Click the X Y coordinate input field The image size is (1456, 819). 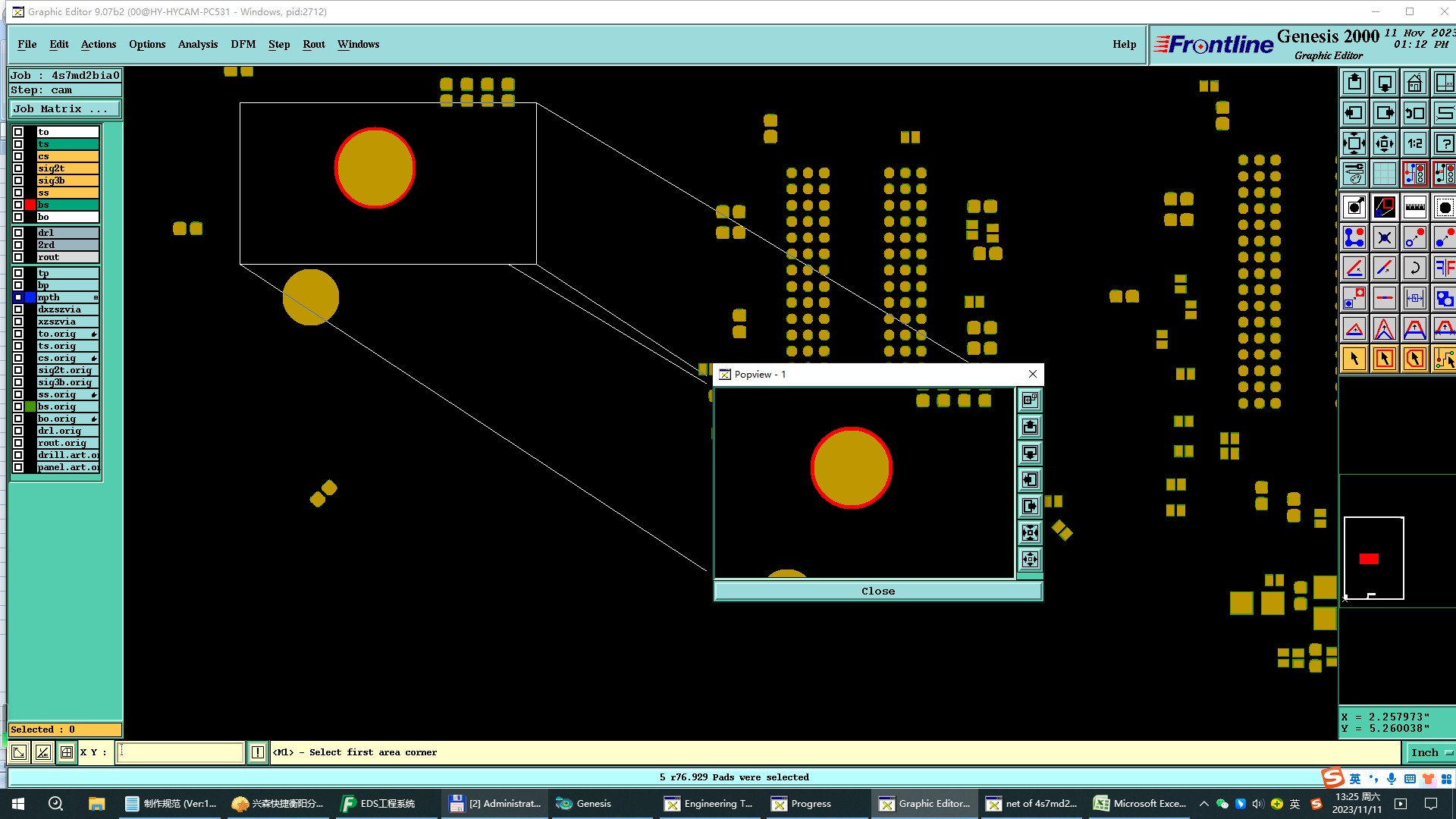click(x=180, y=752)
